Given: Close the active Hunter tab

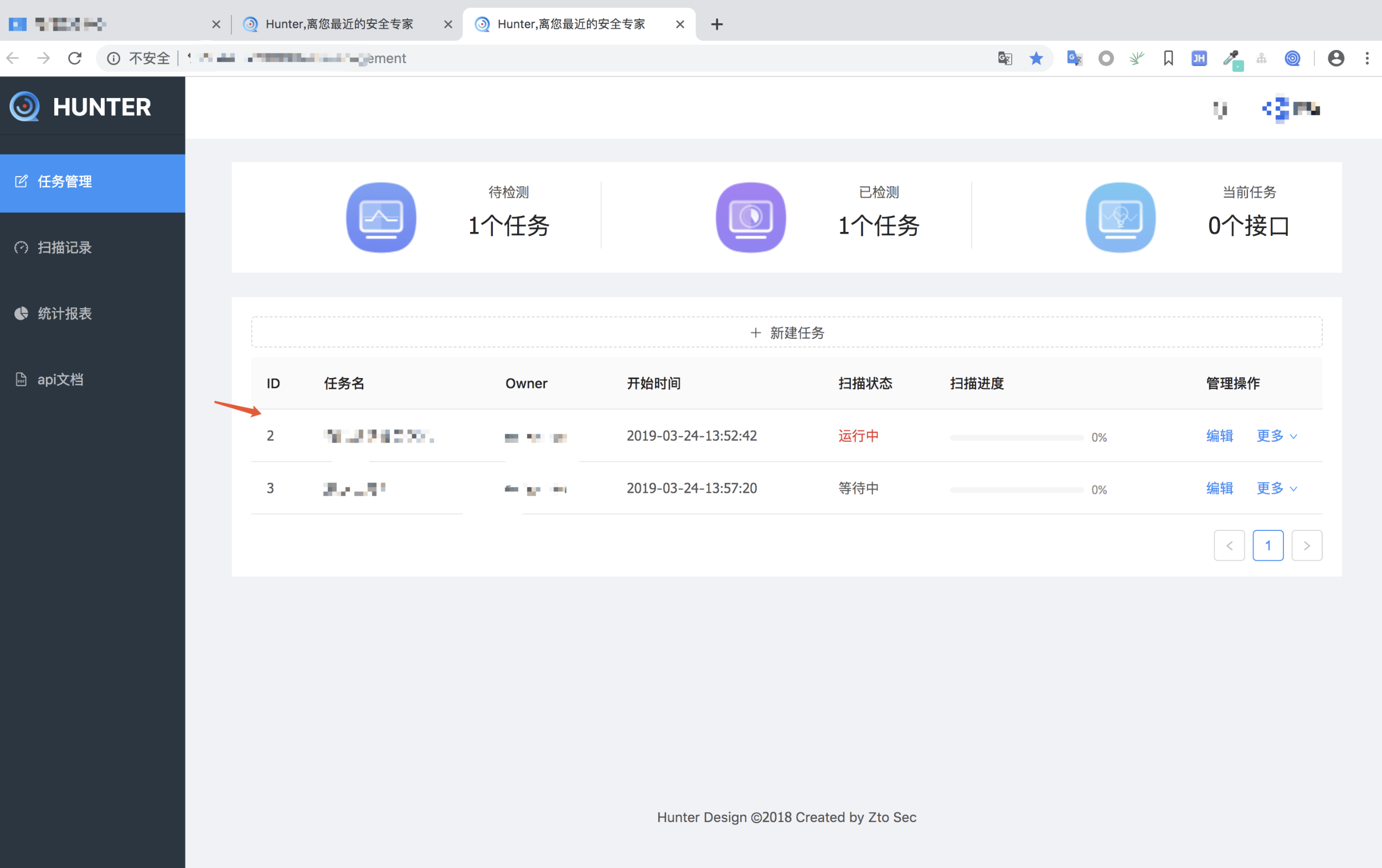Looking at the screenshot, I should click(679, 24).
